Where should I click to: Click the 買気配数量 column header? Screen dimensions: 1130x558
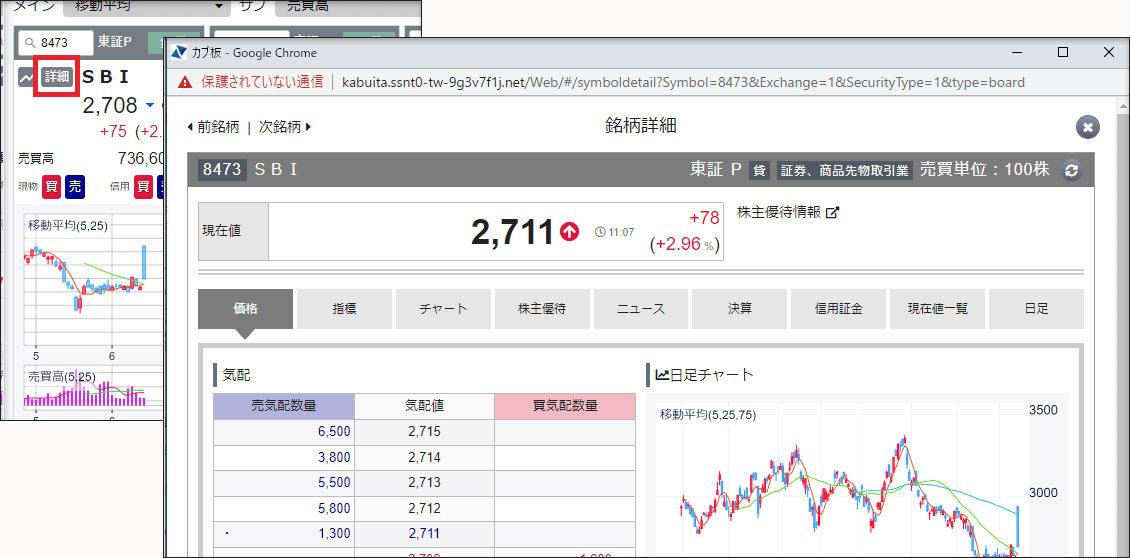point(566,406)
